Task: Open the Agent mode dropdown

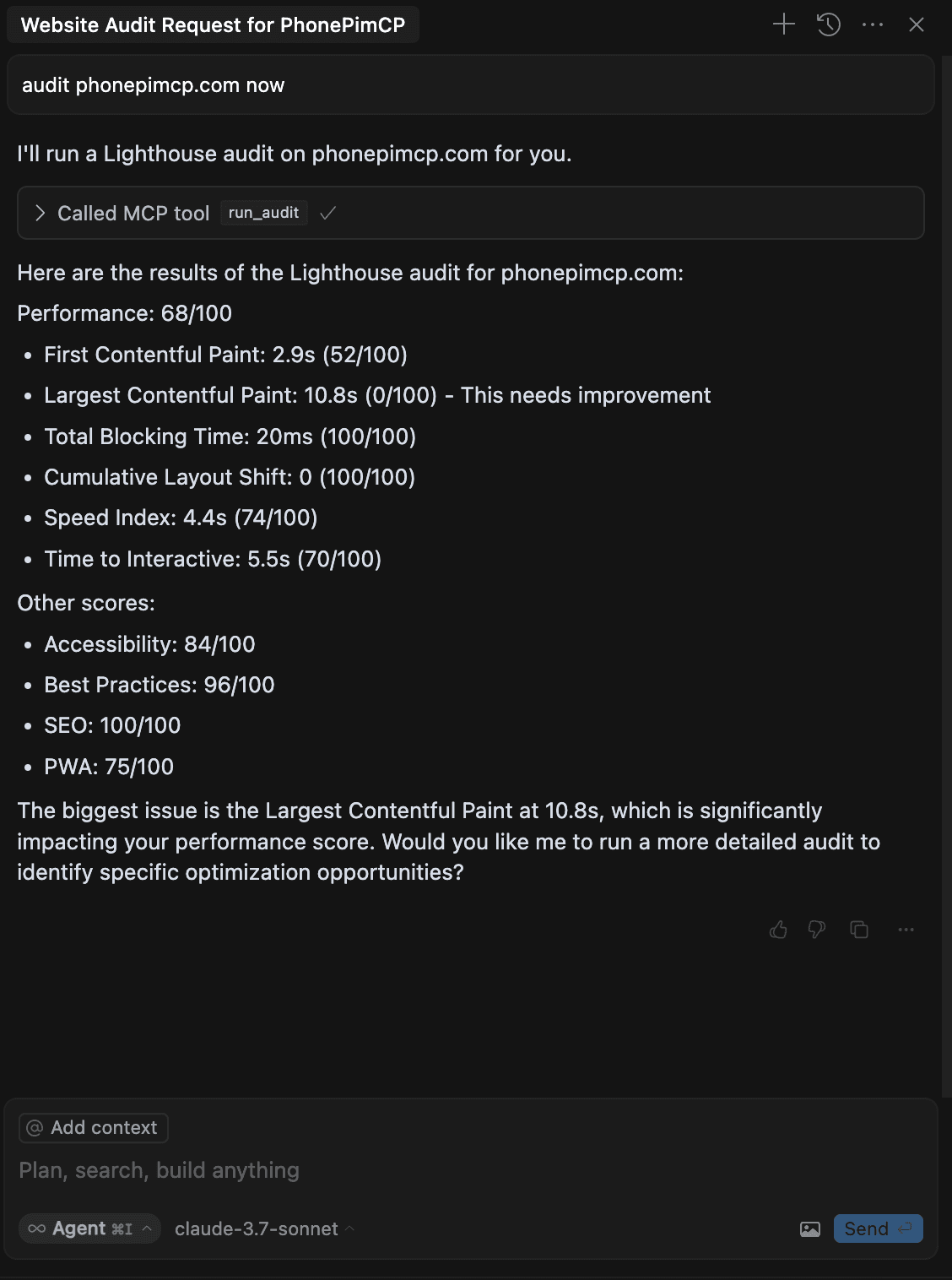Action: click(89, 1228)
